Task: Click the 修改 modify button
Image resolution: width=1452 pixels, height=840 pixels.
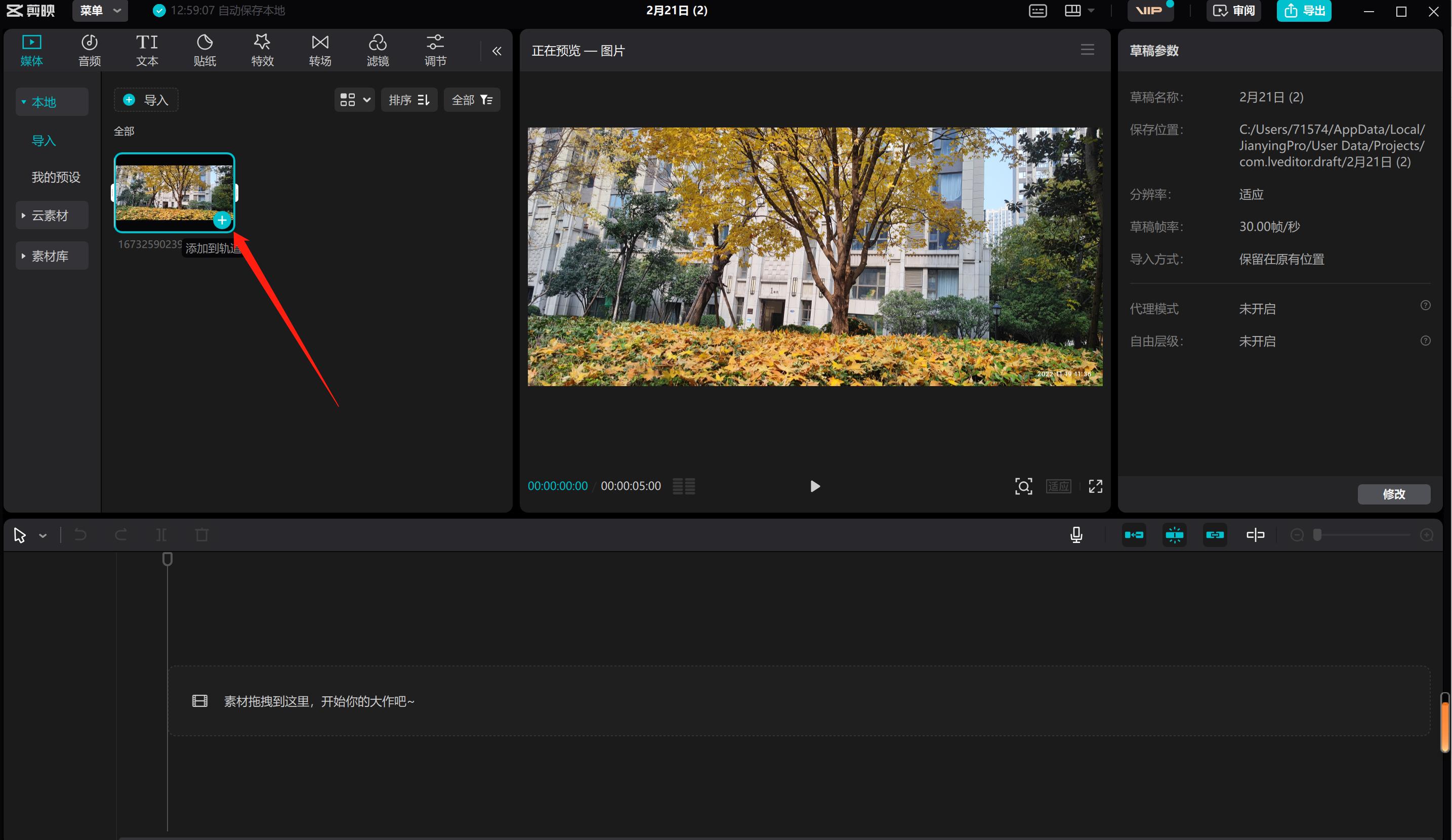Action: [x=1393, y=494]
